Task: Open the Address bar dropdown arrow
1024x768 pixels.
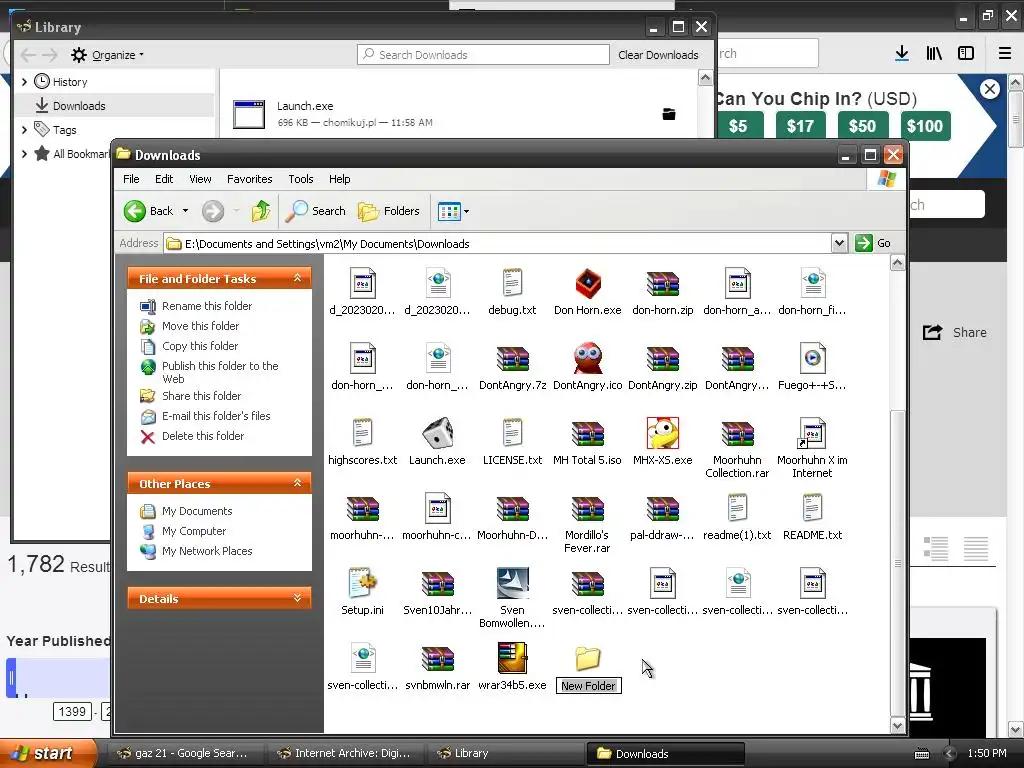Action: pos(839,243)
